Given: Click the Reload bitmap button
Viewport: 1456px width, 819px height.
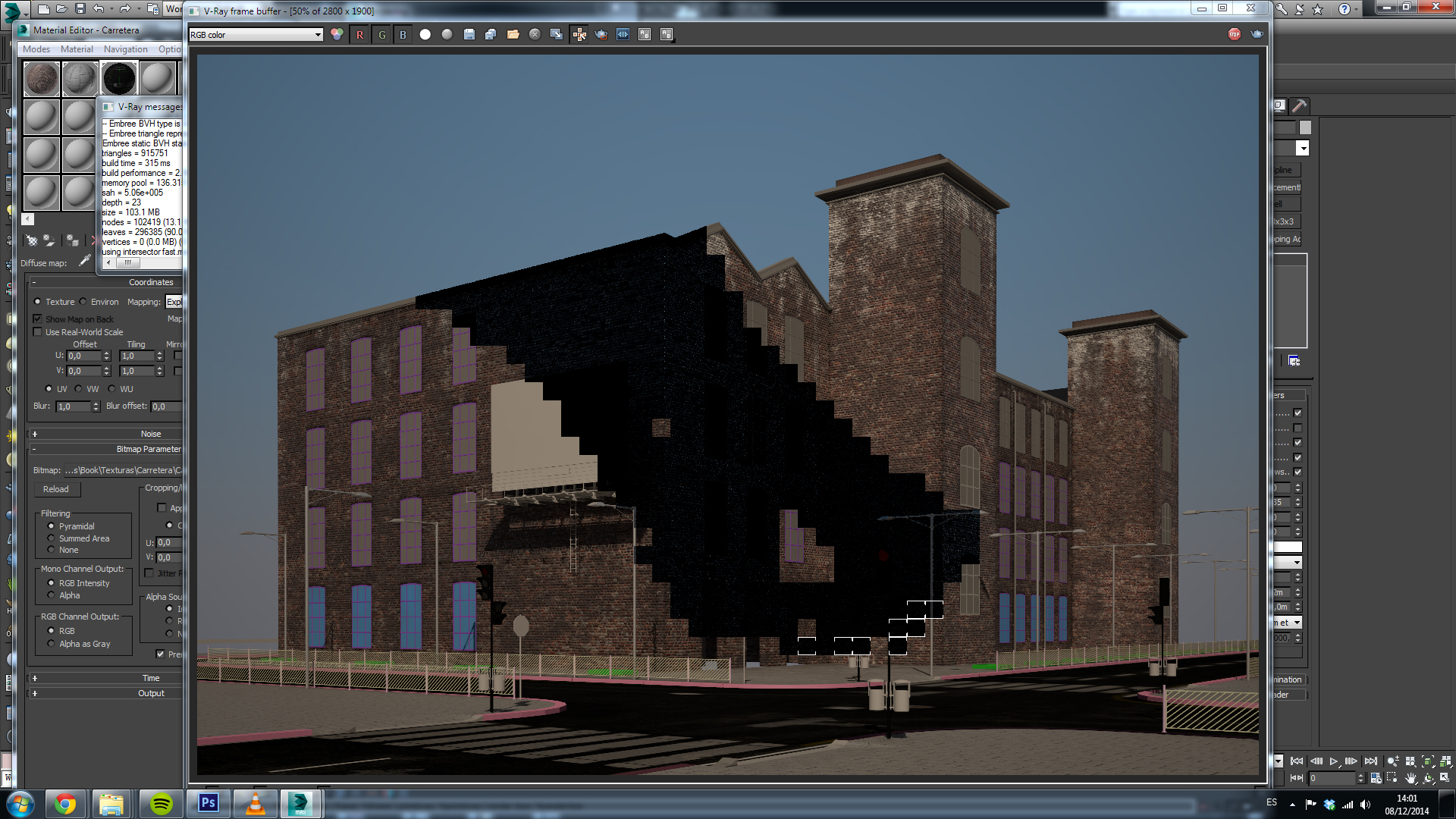Looking at the screenshot, I should pos(55,489).
